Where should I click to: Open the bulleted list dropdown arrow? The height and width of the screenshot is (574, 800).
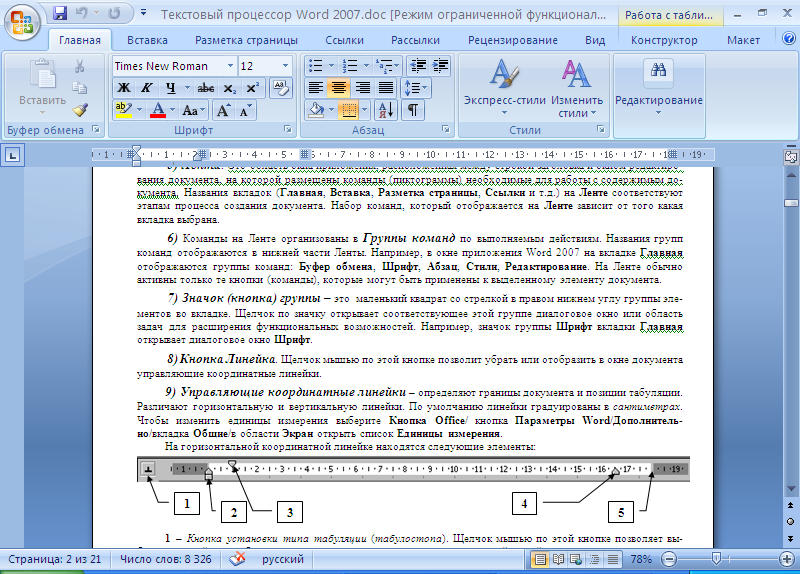click(331, 65)
